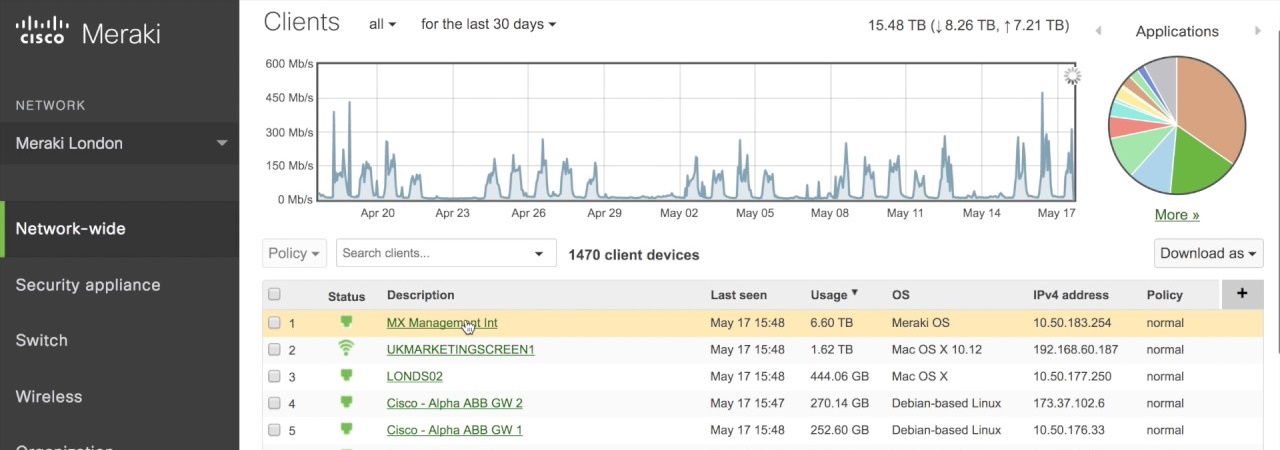Expand the Search clients dropdown arrow
Image resolution: width=1280 pixels, height=450 pixels.
(540, 254)
